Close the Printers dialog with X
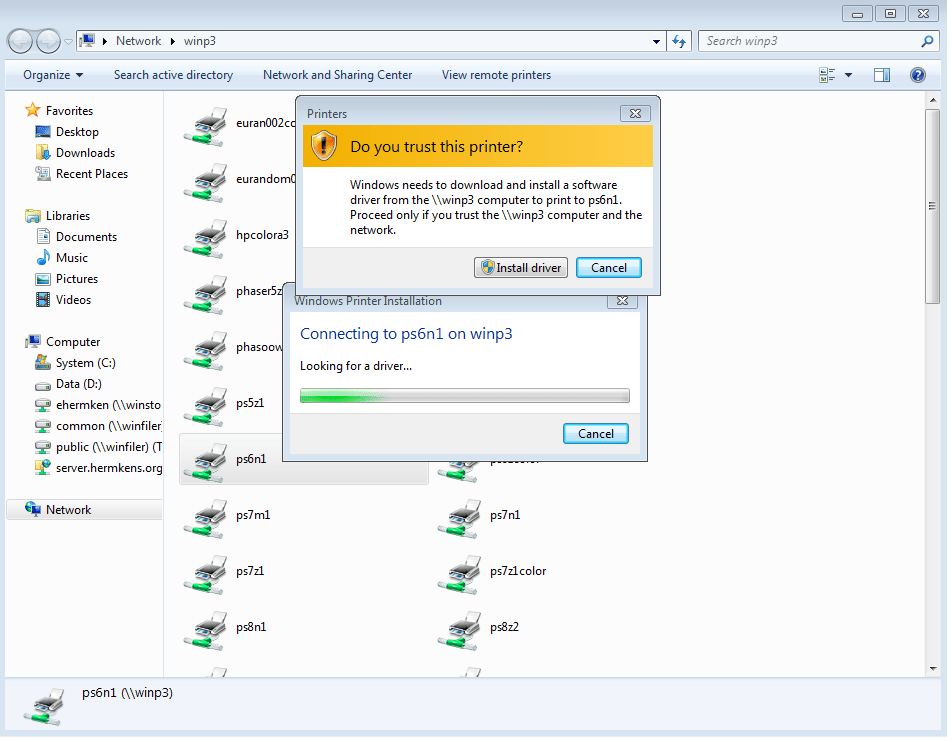Image resolution: width=952 pixels, height=742 pixels. click(x=635, y=114)
